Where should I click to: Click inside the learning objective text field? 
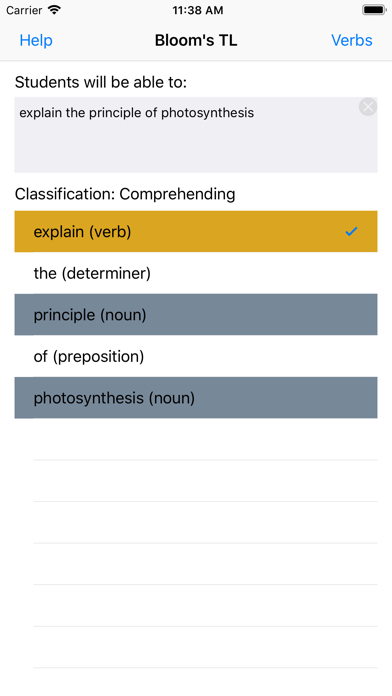(196, 135)
